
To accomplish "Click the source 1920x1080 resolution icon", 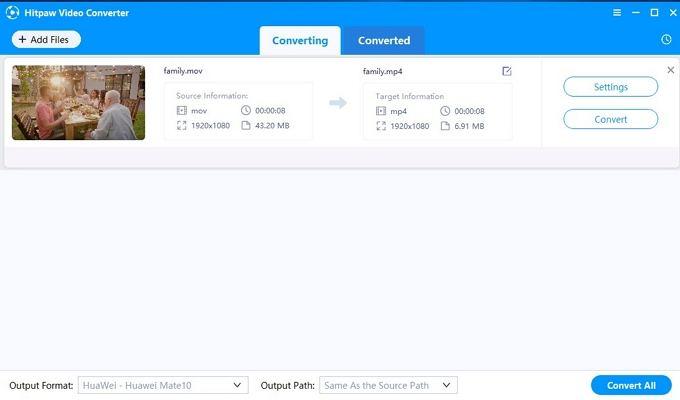I will pyautogui.click(x=182, y=125).
